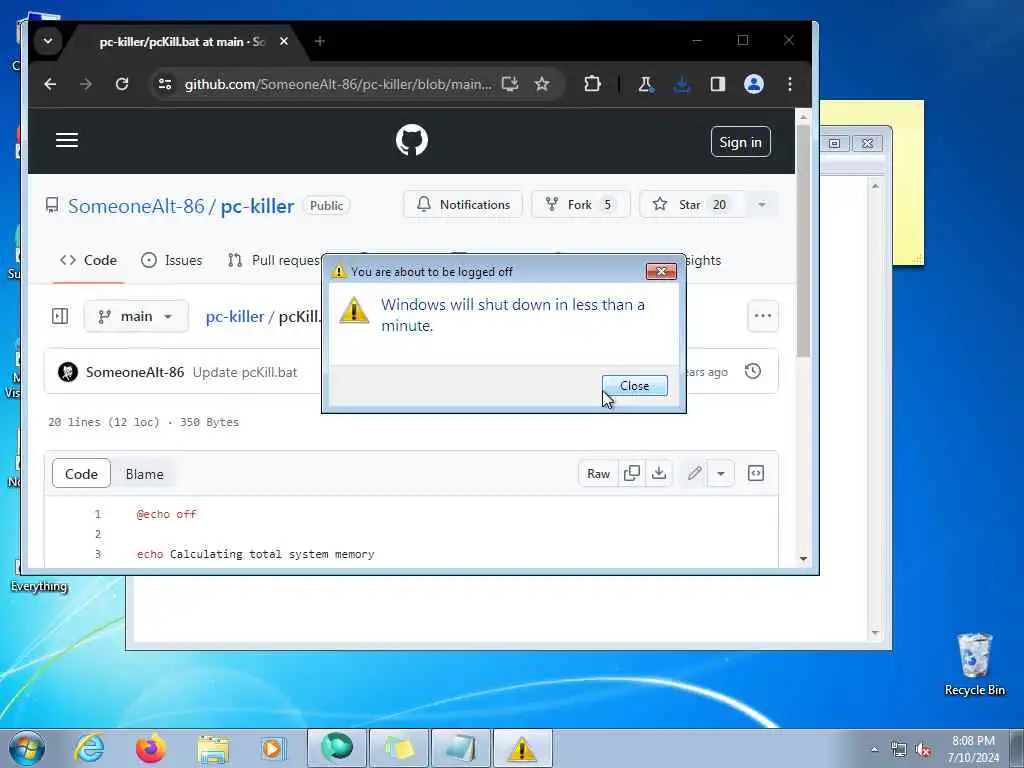
Task: Switch to the Sticky Notes taskbar item
Action: [x=399, y=748]
